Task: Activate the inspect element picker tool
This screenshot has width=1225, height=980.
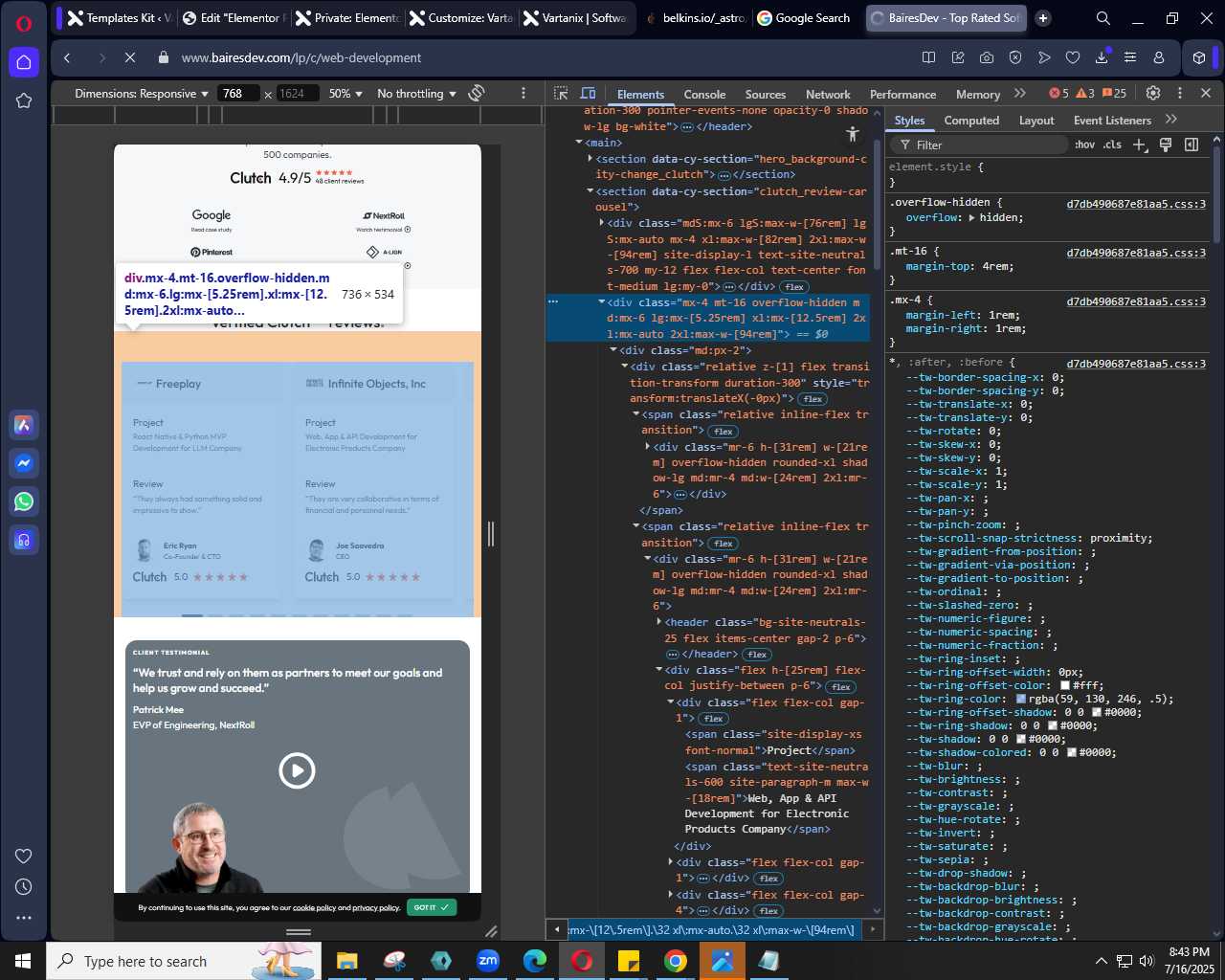Action: click(561, 94)
